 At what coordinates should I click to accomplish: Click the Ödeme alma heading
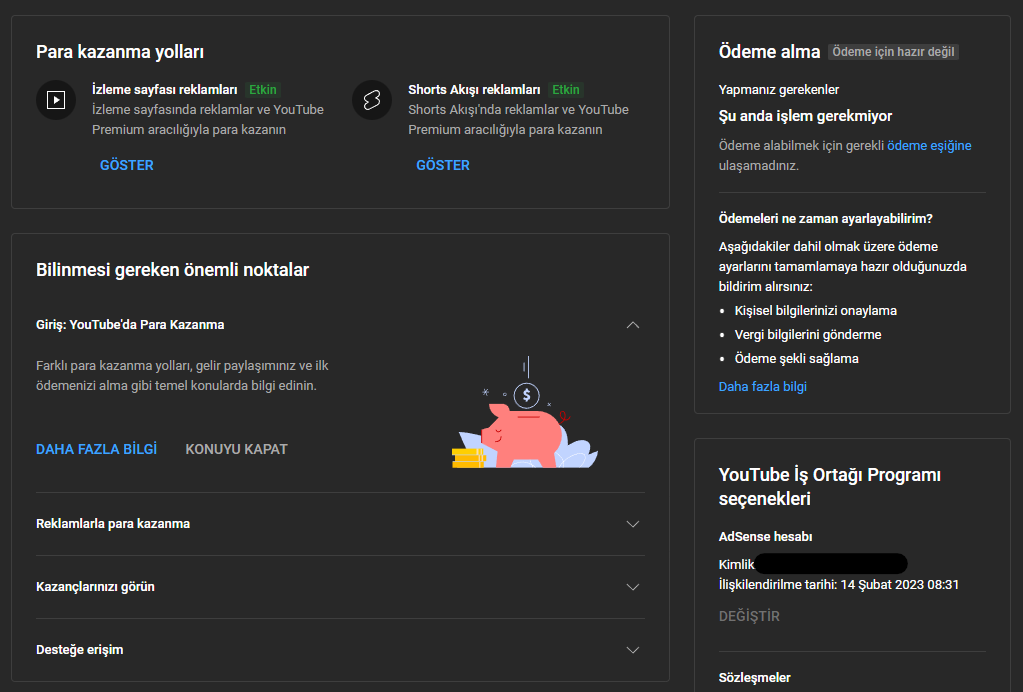[x=769, y=52]
